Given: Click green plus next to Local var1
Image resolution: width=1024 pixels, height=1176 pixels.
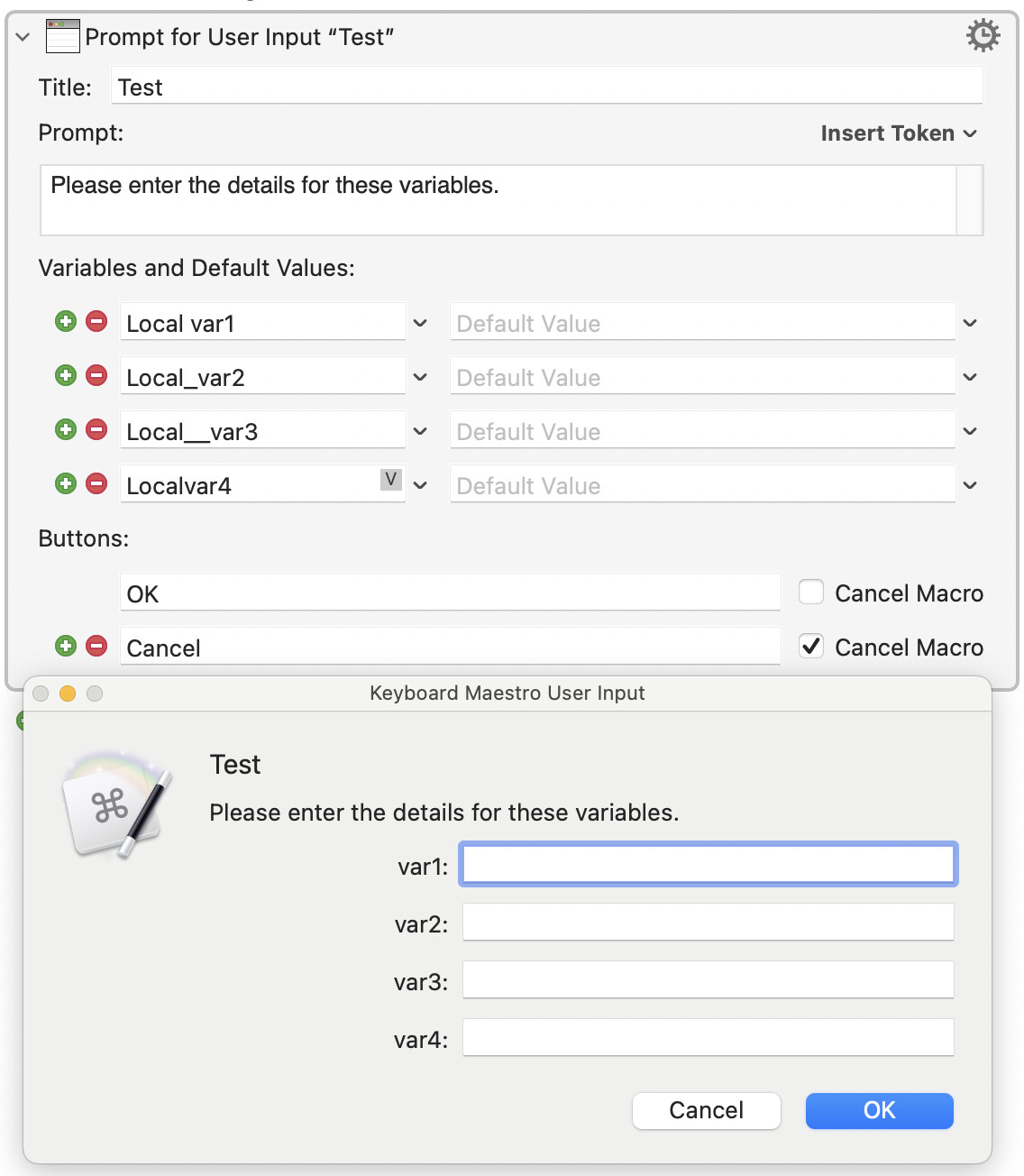Looking at the screenshot, I should click(66, 322).
